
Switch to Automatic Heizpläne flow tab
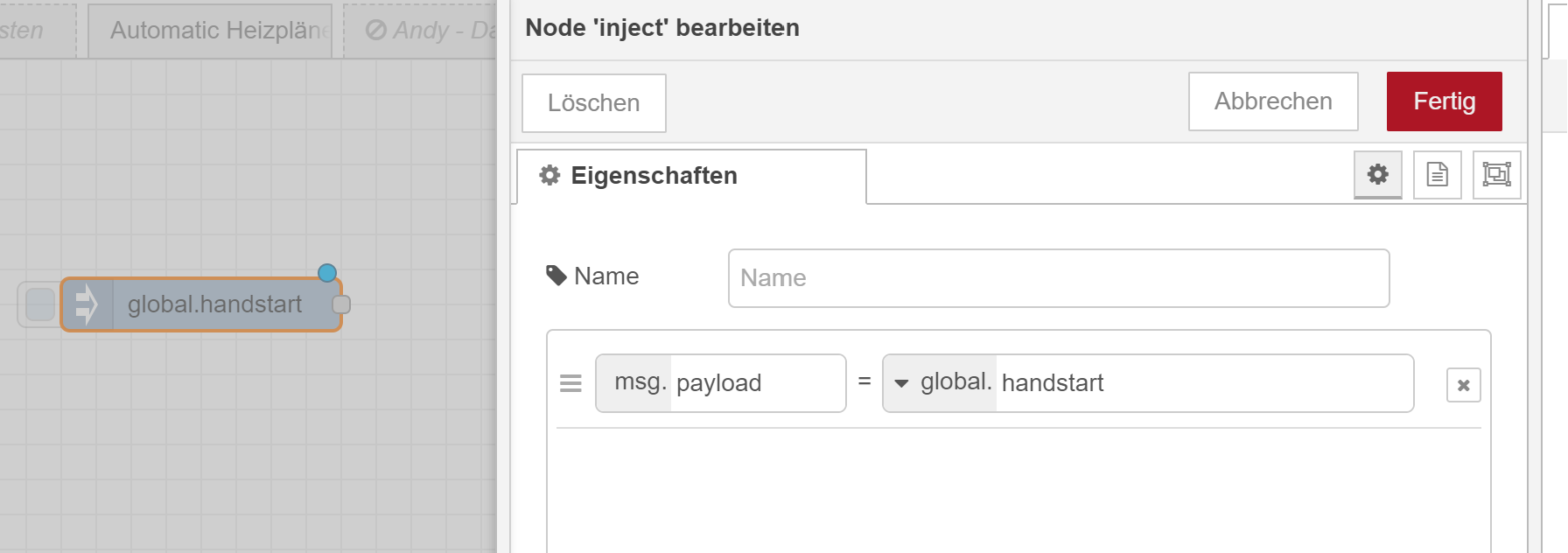pos(210,31)
